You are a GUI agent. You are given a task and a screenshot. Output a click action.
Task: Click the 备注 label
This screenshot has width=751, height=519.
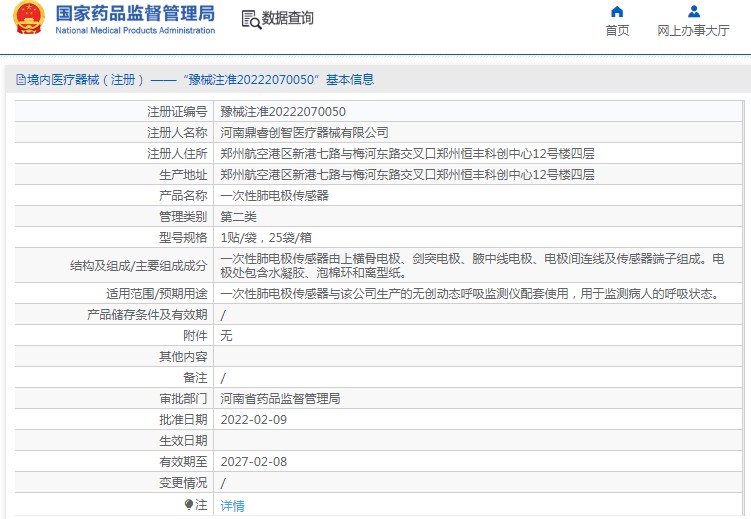[195, 378]
